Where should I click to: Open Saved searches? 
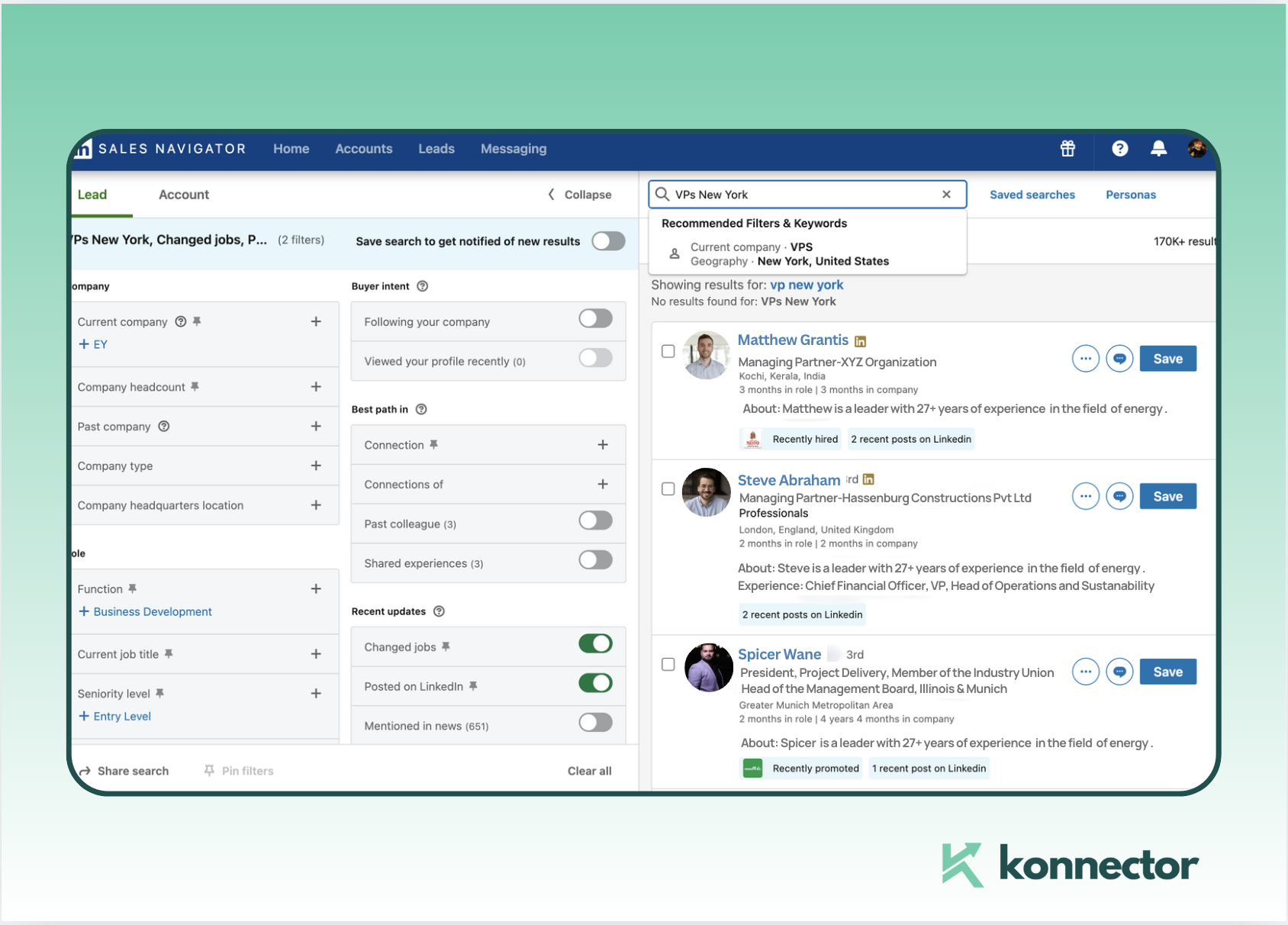(1032, 195)
